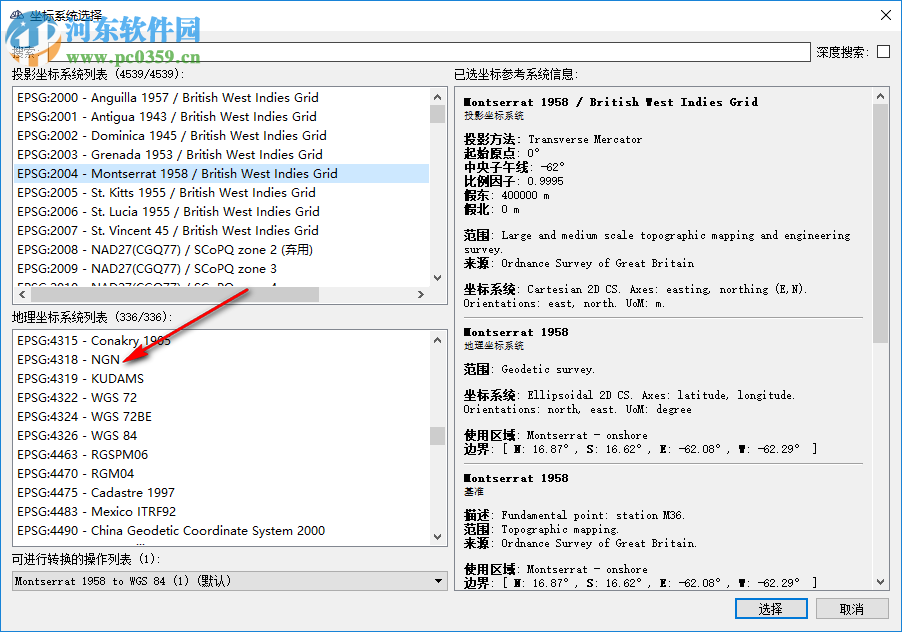Close the coordinate system selection dialog
The image size is (902, 632).
(886, 15)
